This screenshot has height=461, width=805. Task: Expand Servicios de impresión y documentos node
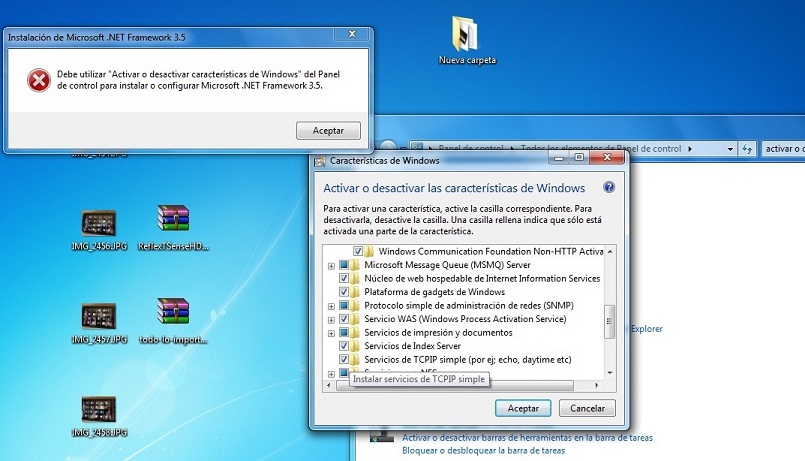[331, 333]
